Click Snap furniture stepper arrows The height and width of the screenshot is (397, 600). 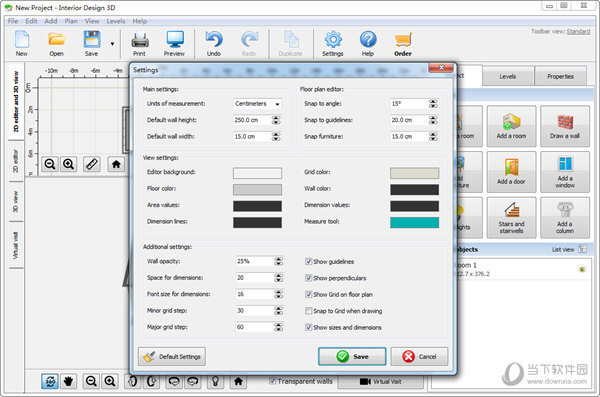pos(433,137)
